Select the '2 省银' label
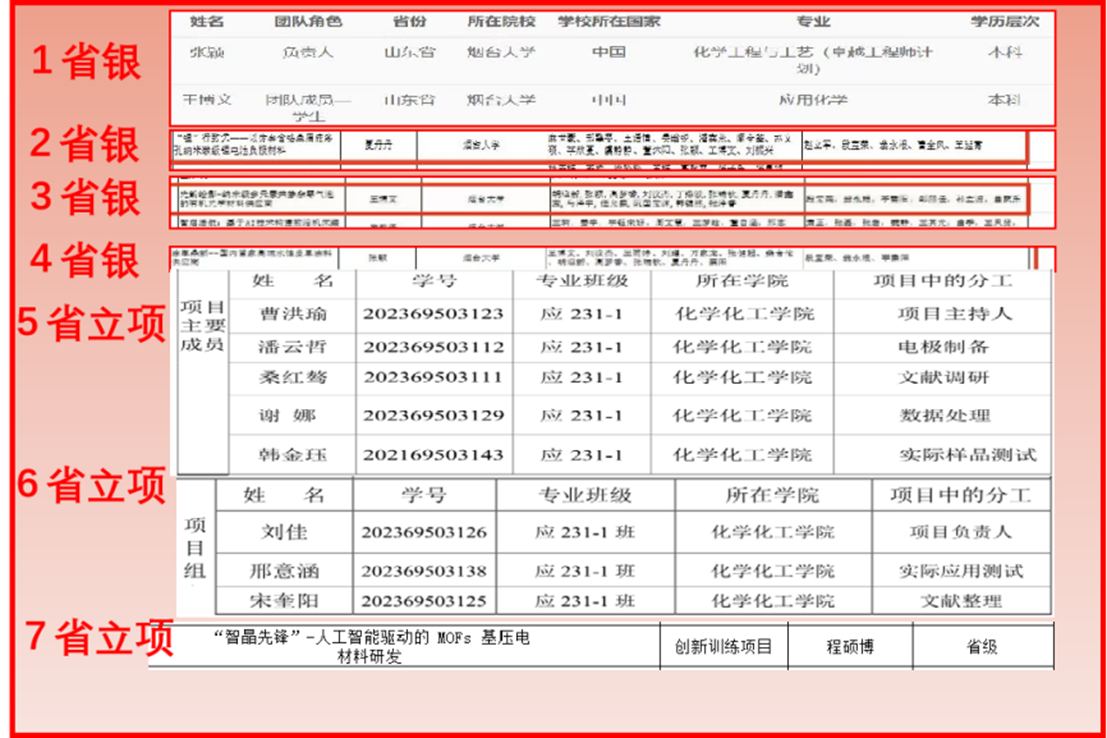 (84, 145)
